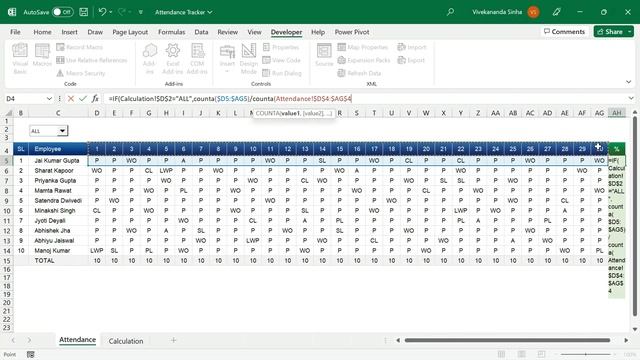Click the Insert Function fx icon
This screenshot has width=640, height=360.
(95, 98)
